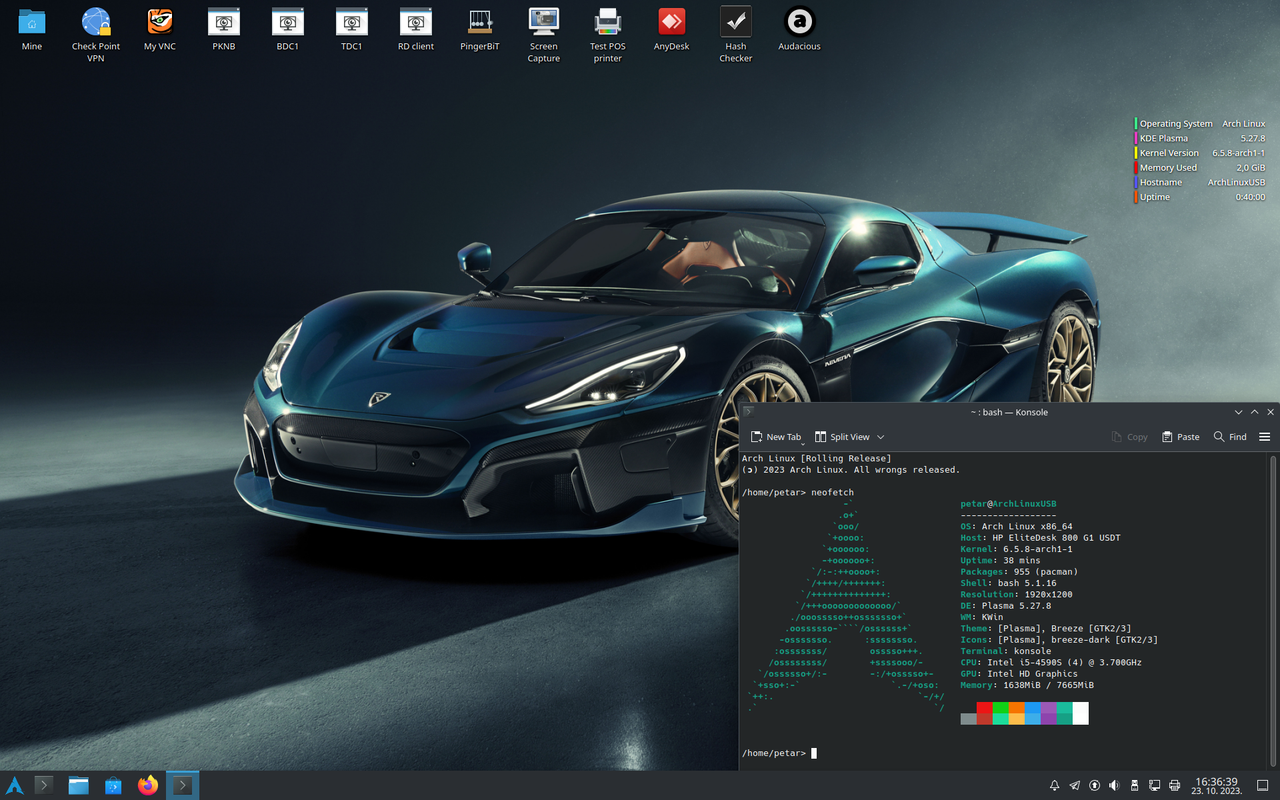The height and width of the screenshot is (800, 1280).
Task: Open the system updates tray icon
Action: (1094, 786)
